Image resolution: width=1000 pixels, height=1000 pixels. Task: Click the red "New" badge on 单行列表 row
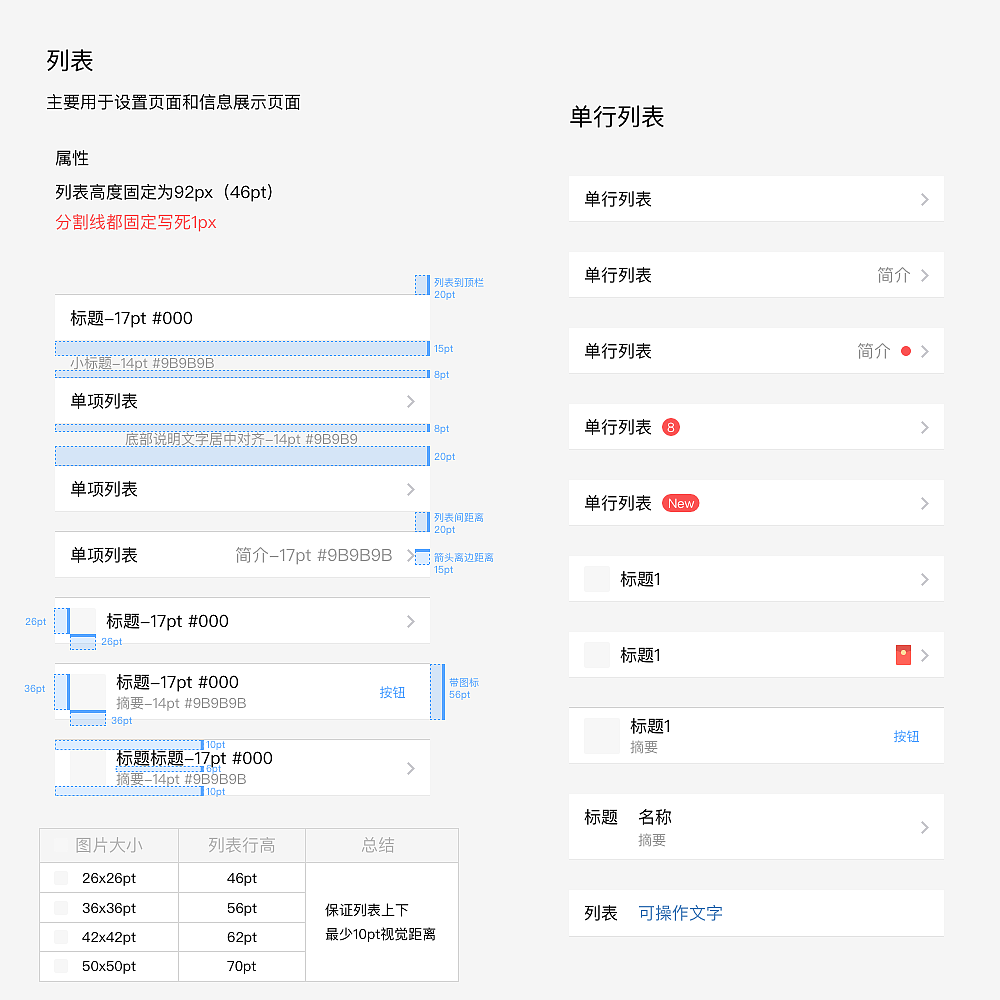(x=681, y=503)
